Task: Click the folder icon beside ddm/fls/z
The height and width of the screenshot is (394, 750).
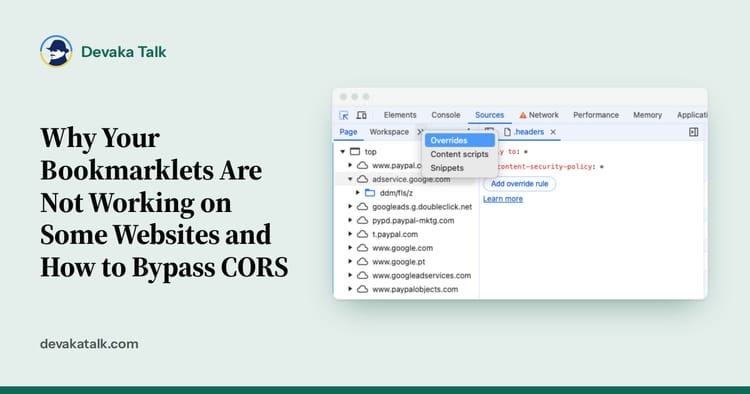Action: pyautogui.click(x=370, y=193)
